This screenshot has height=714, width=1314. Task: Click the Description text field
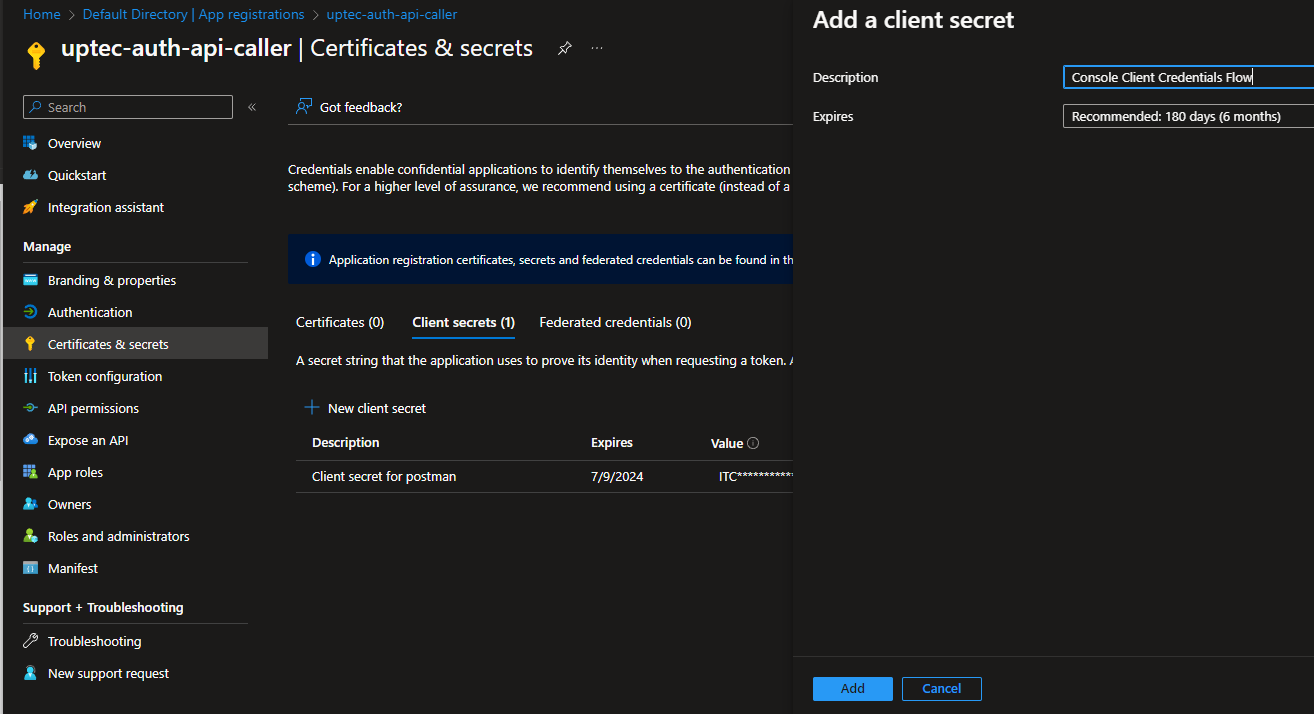(x=1187, y=77)
